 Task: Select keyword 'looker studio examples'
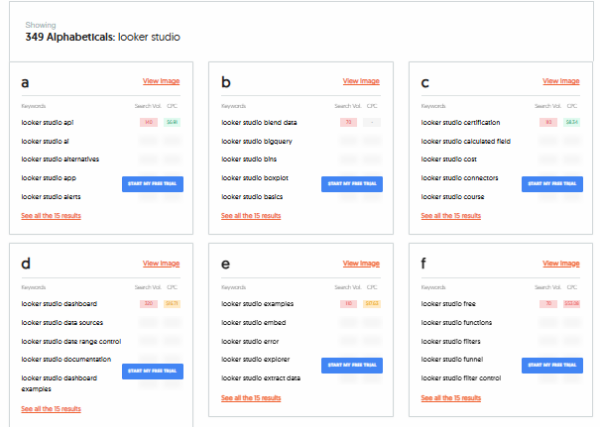pyautogui.click(x=257, y=304)
